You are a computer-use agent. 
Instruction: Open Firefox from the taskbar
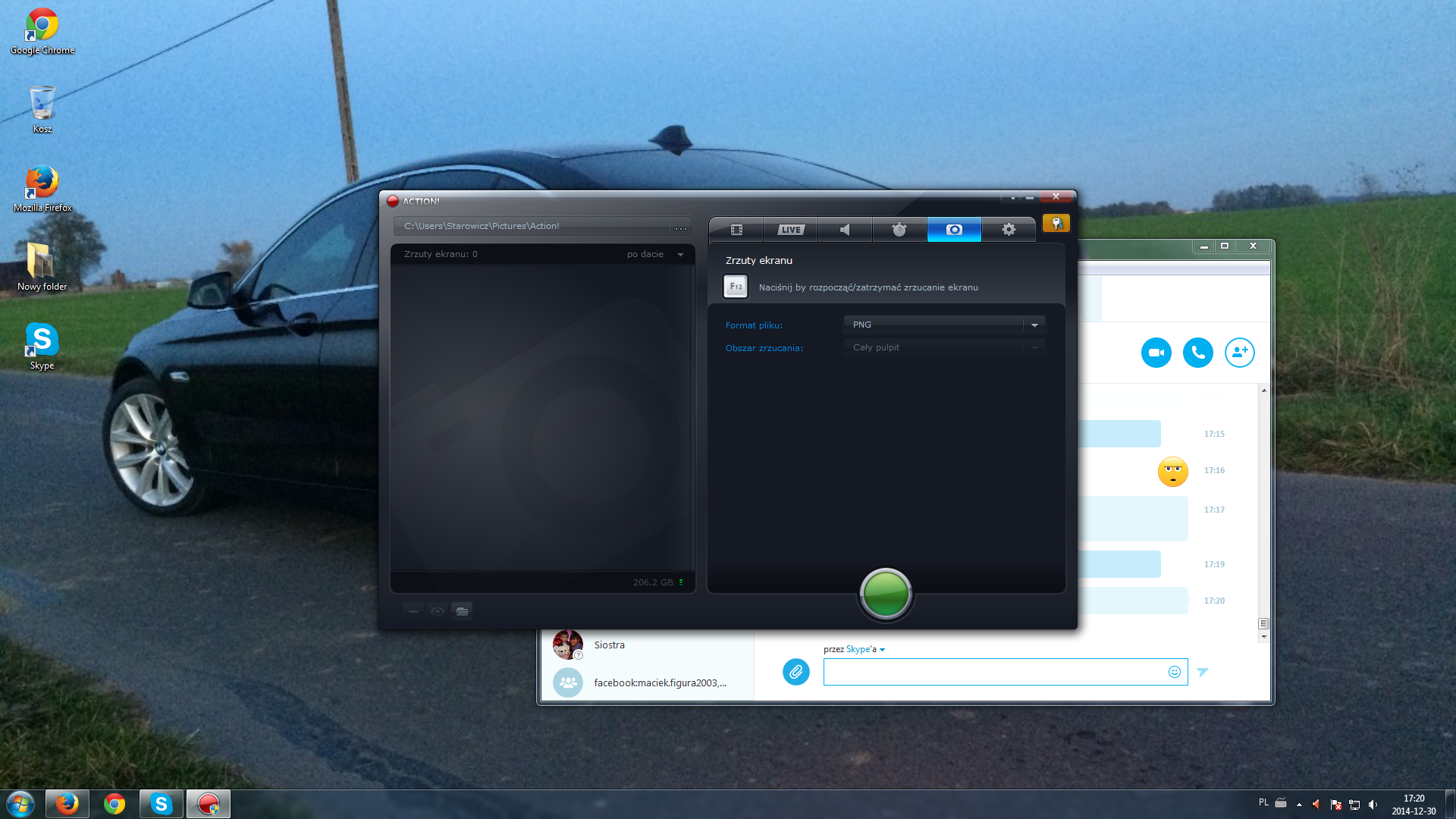pyautogui.click(x=67, y=804)
